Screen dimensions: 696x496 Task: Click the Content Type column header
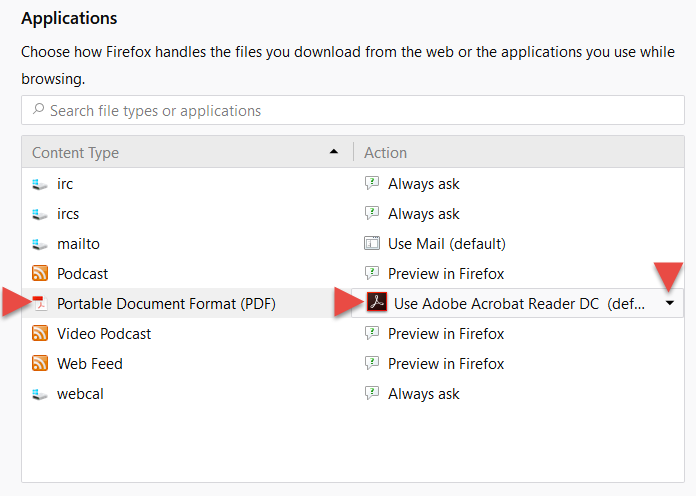coord(75,153)
